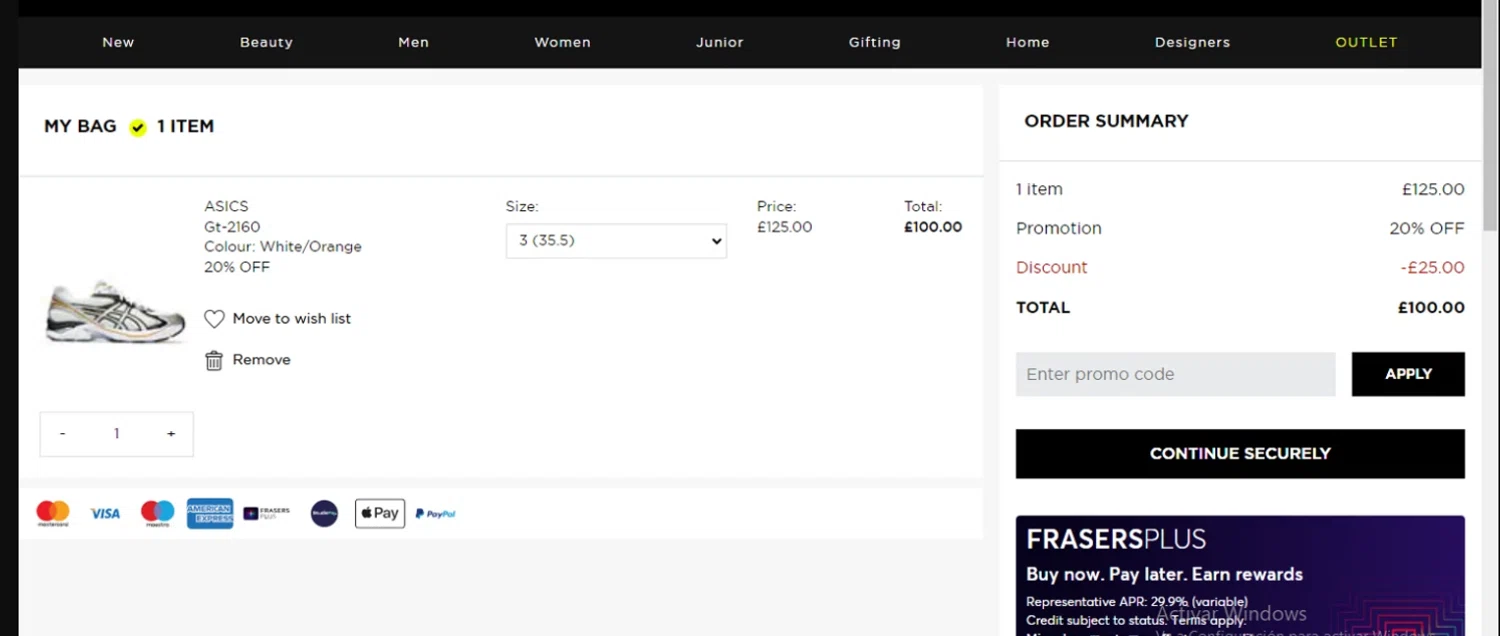
Task: Click the bold £100.00 under Total in bag
Action: (x=933, y=227)
